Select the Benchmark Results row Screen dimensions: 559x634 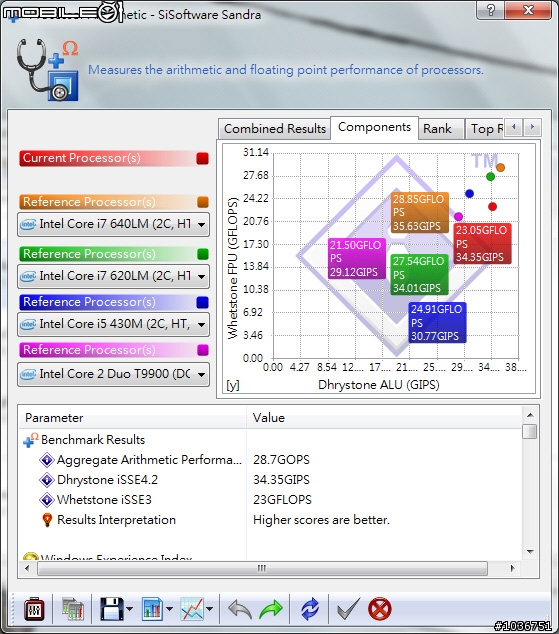(271, 440)
